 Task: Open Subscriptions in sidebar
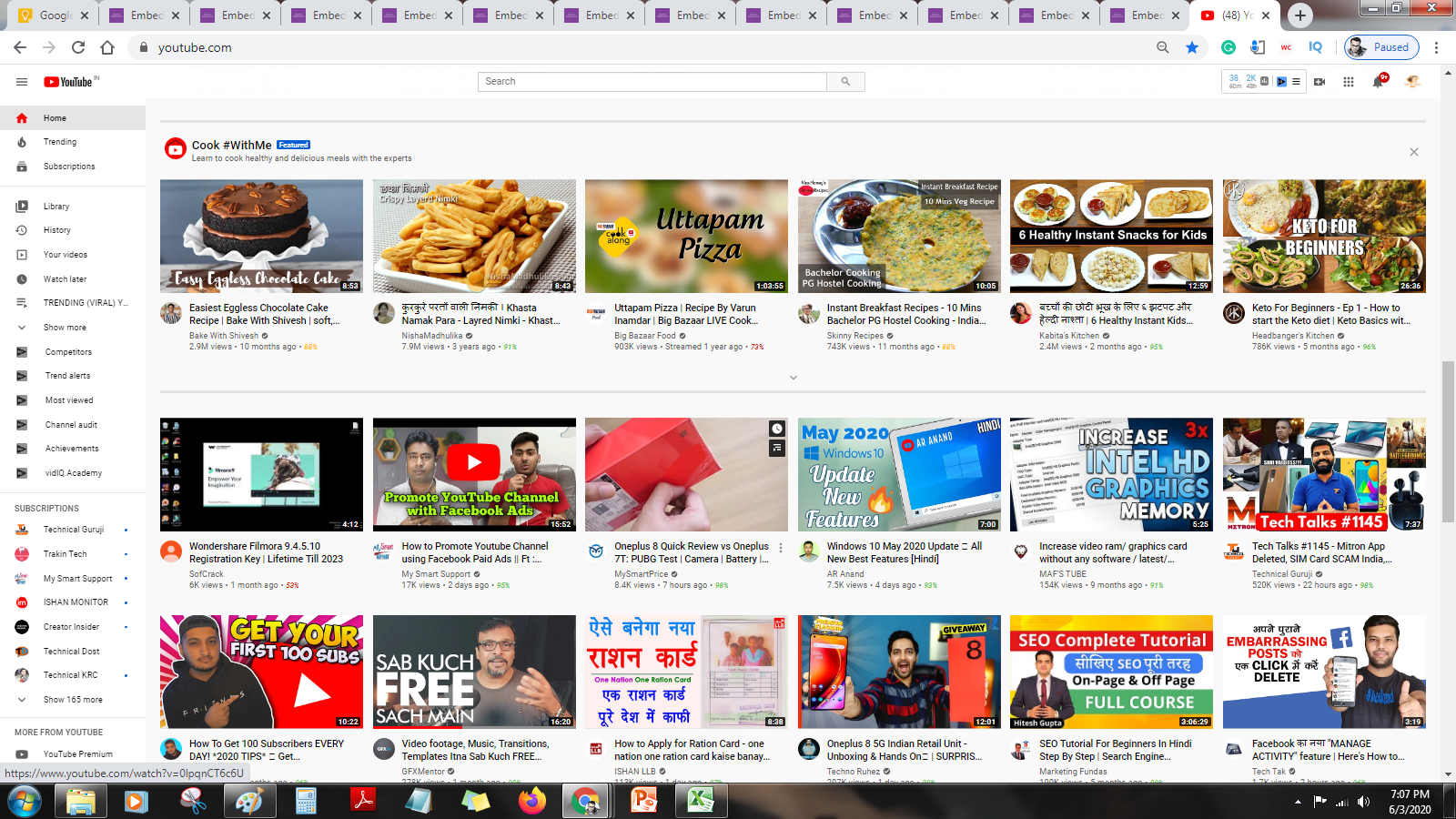73,167
